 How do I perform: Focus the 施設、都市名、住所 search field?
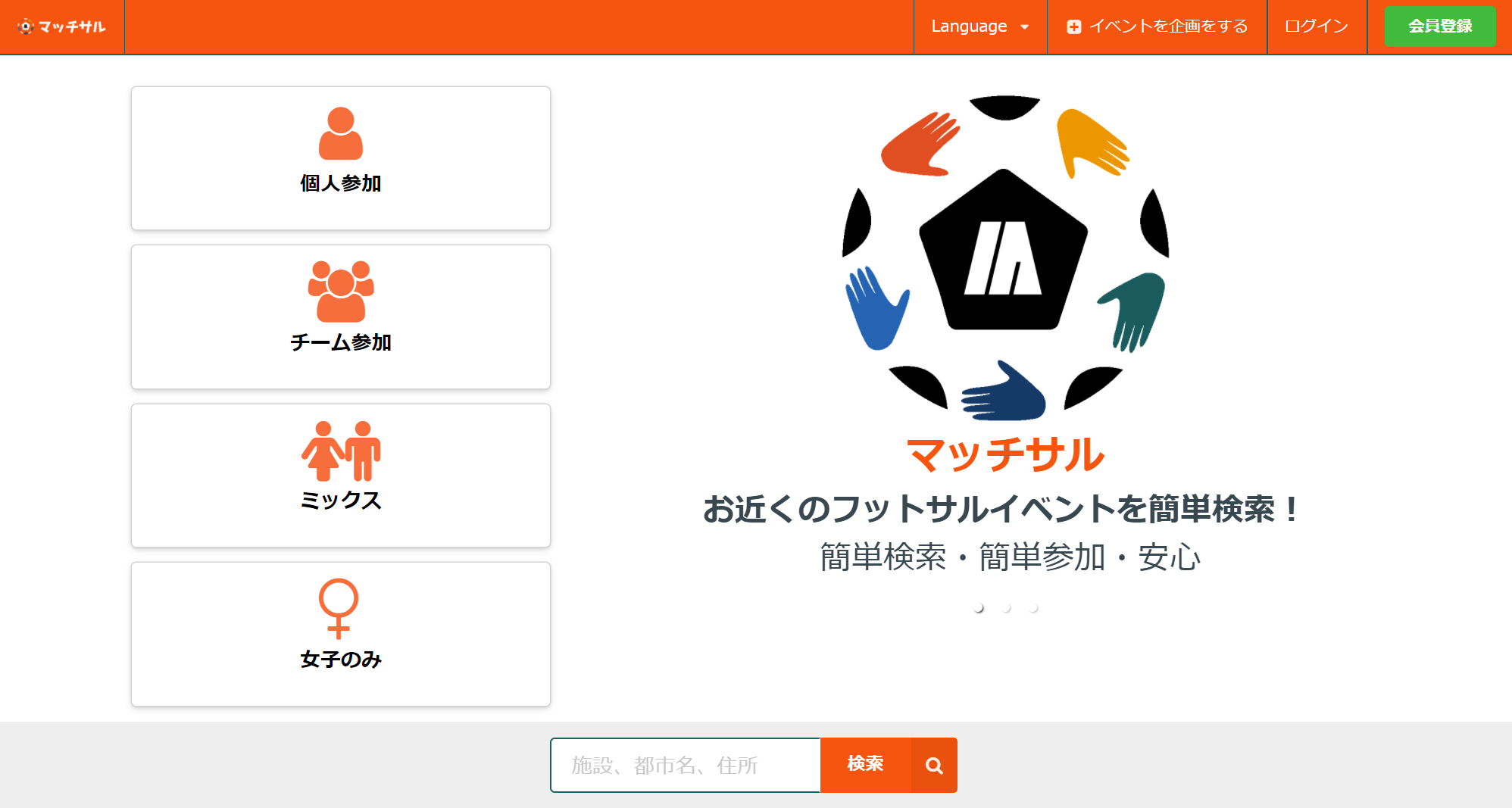pos(686,765)
